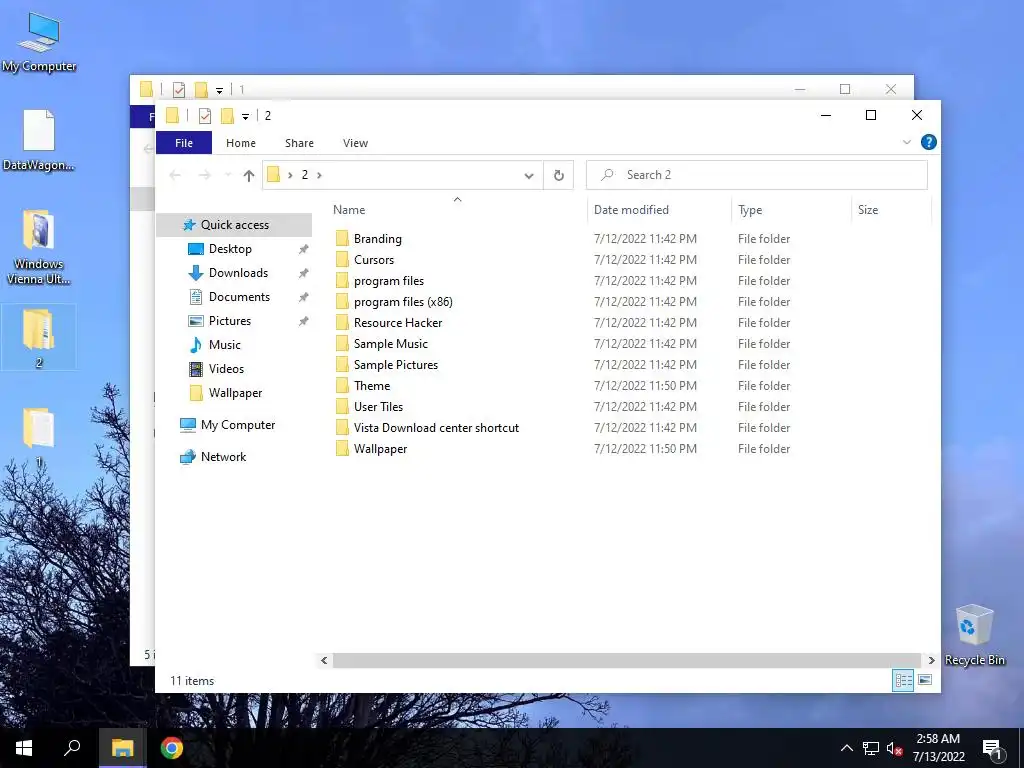Unpin Documents from Quick access

tap(303, 297)
